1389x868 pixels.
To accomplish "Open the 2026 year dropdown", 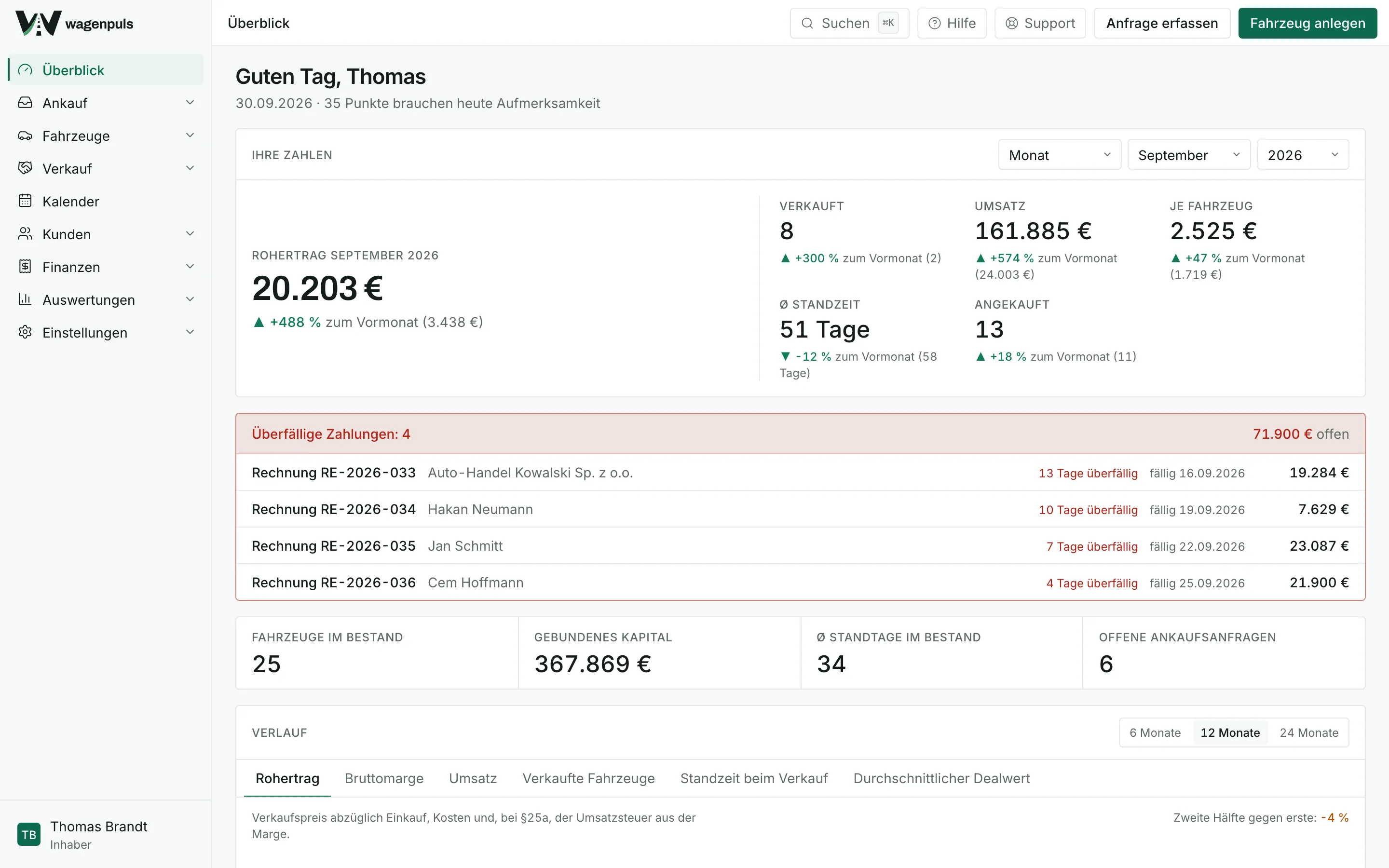I will pos(1303,154).
